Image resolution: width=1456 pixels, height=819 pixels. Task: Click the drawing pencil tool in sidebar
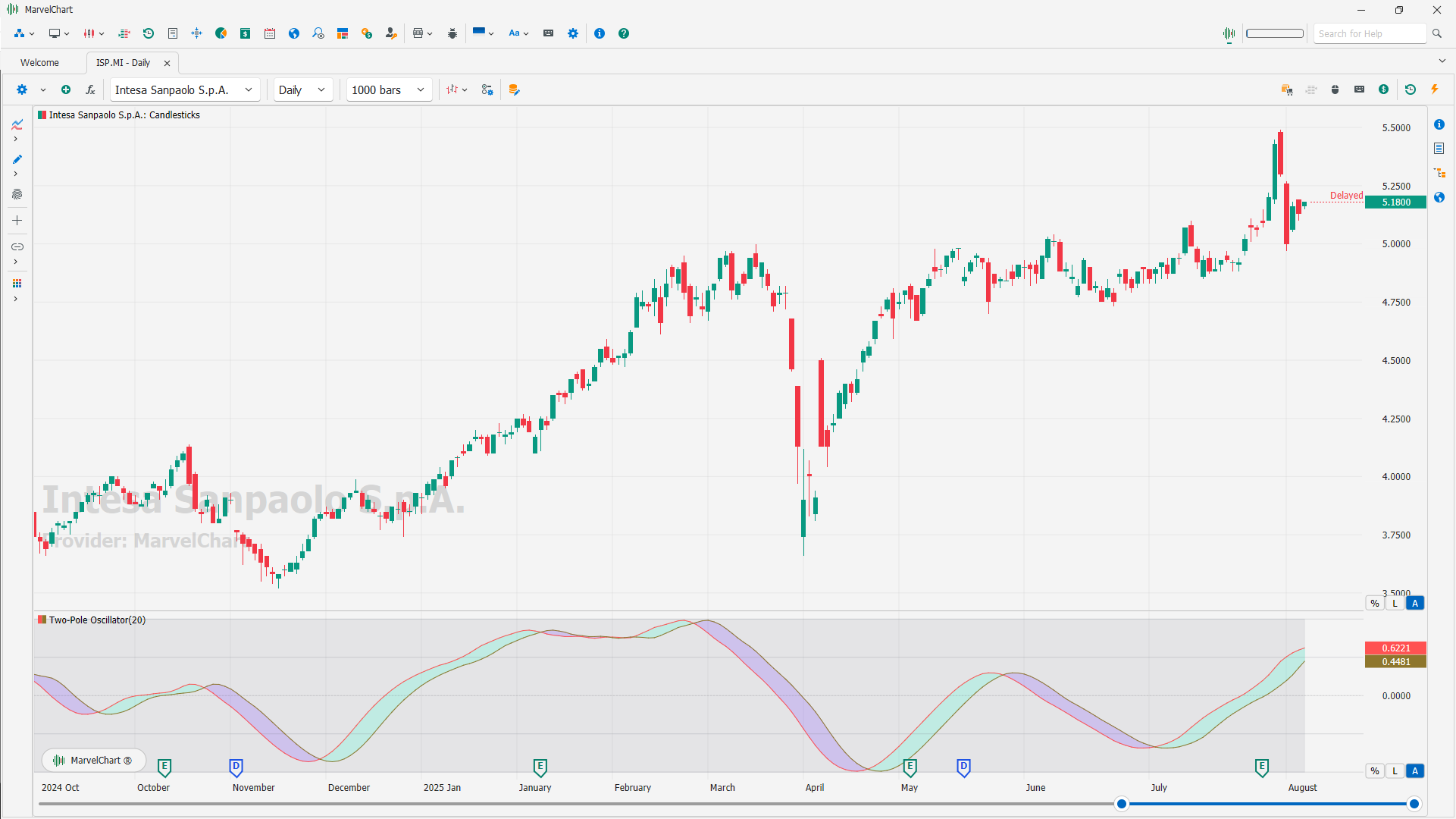pos(17,159)
